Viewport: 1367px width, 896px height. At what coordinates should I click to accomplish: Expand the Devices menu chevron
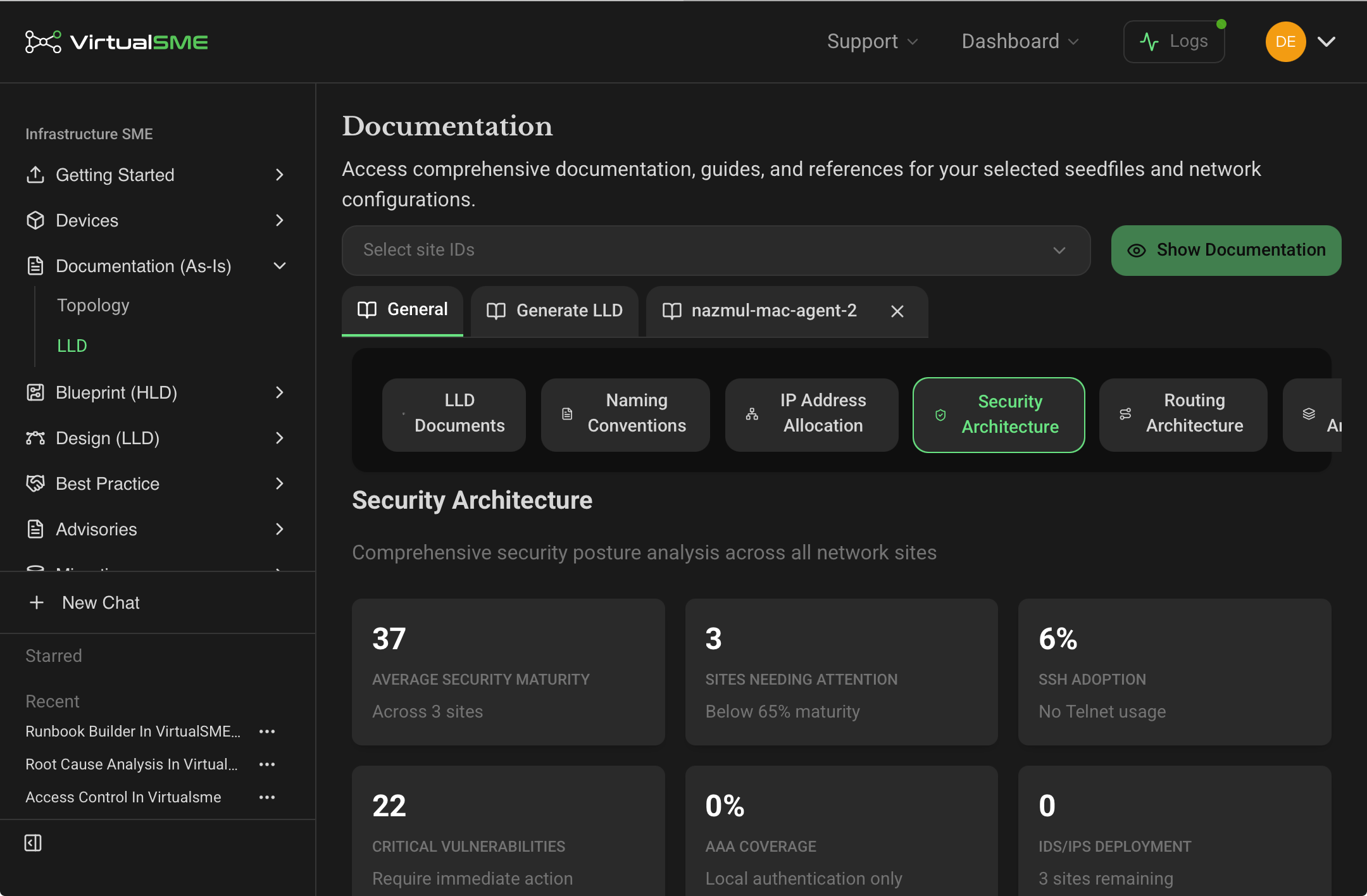pos(280,220)
